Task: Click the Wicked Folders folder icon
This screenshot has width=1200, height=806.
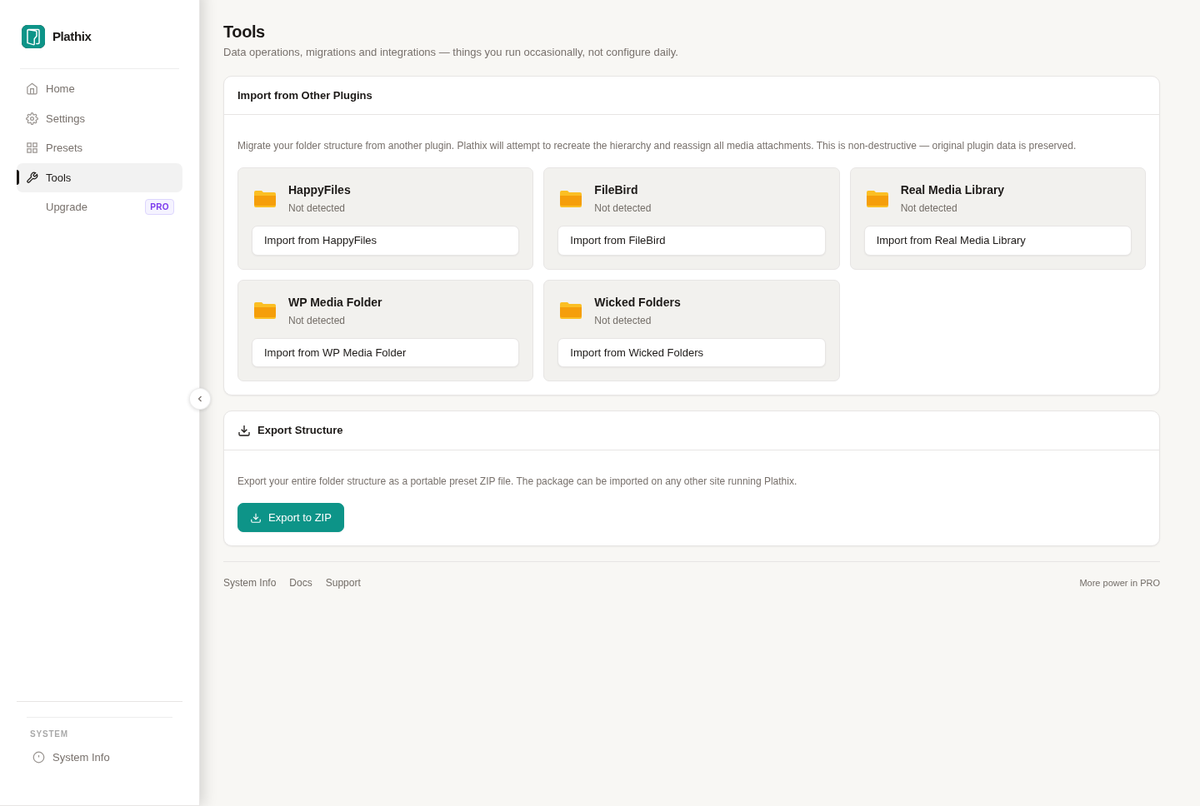Action: [571, 310]
